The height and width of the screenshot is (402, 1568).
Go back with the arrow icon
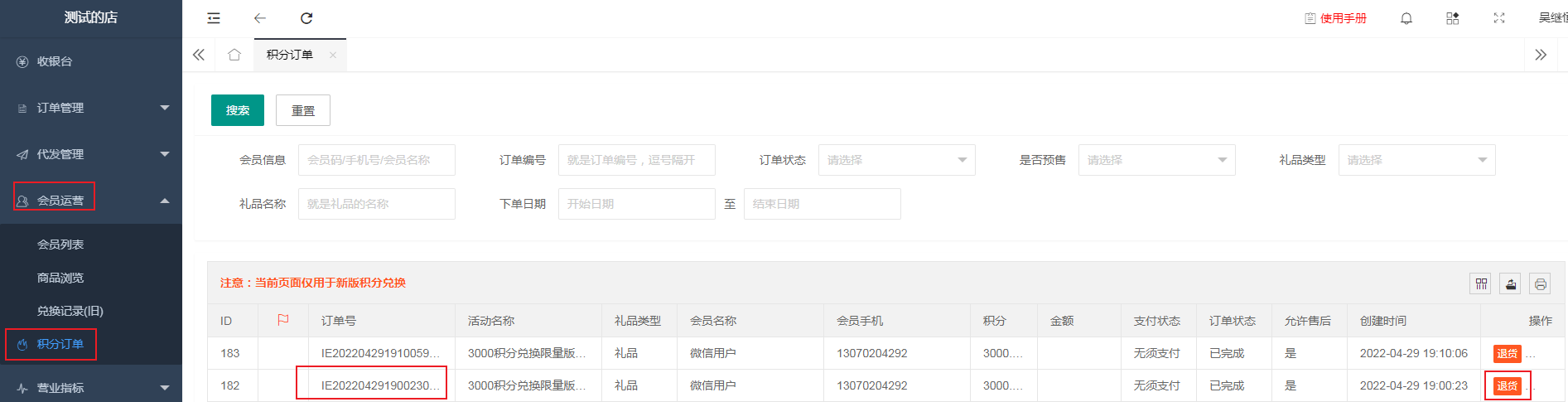[x=260, y=18]
